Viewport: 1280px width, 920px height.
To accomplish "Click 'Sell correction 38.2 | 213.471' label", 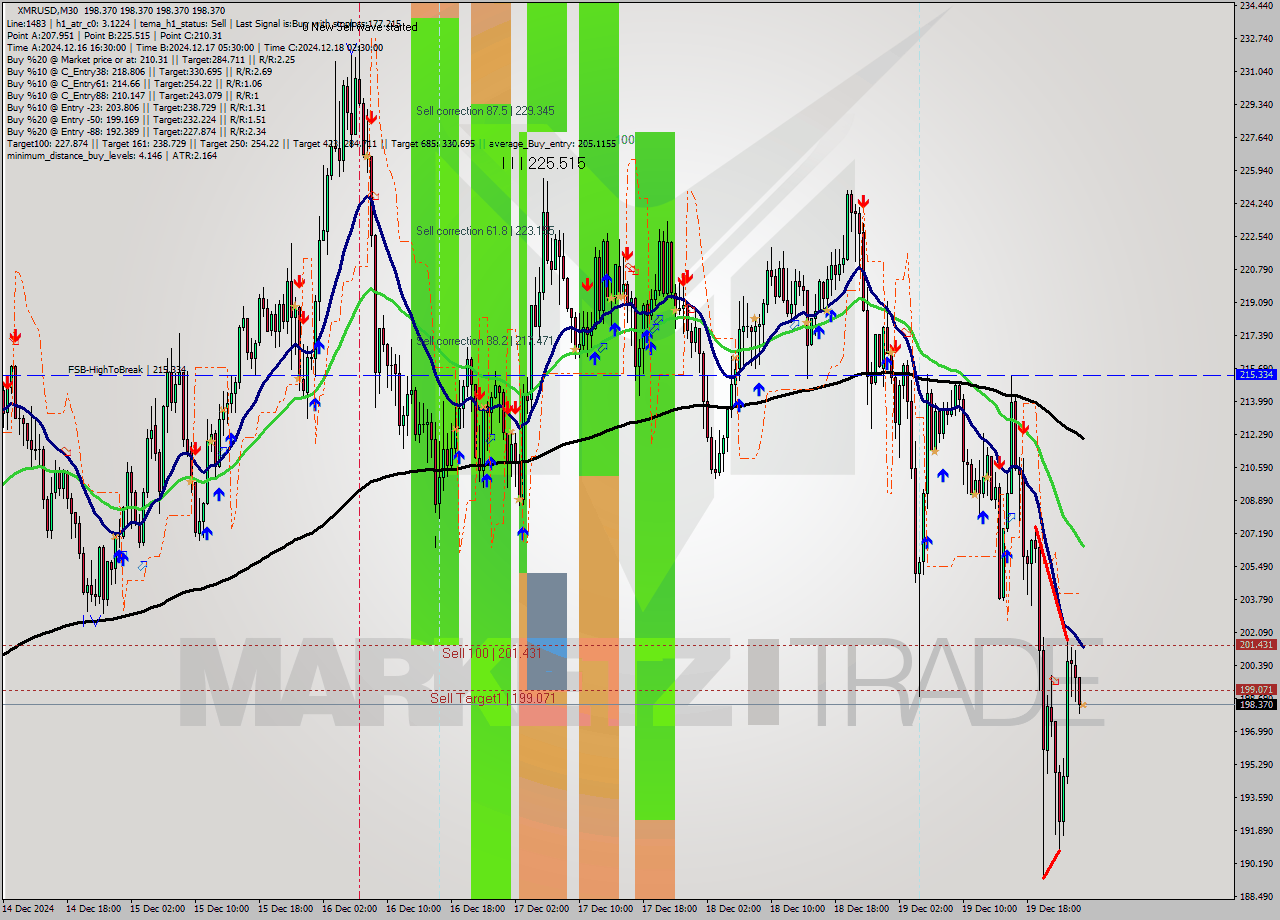I will pos(485,341).
